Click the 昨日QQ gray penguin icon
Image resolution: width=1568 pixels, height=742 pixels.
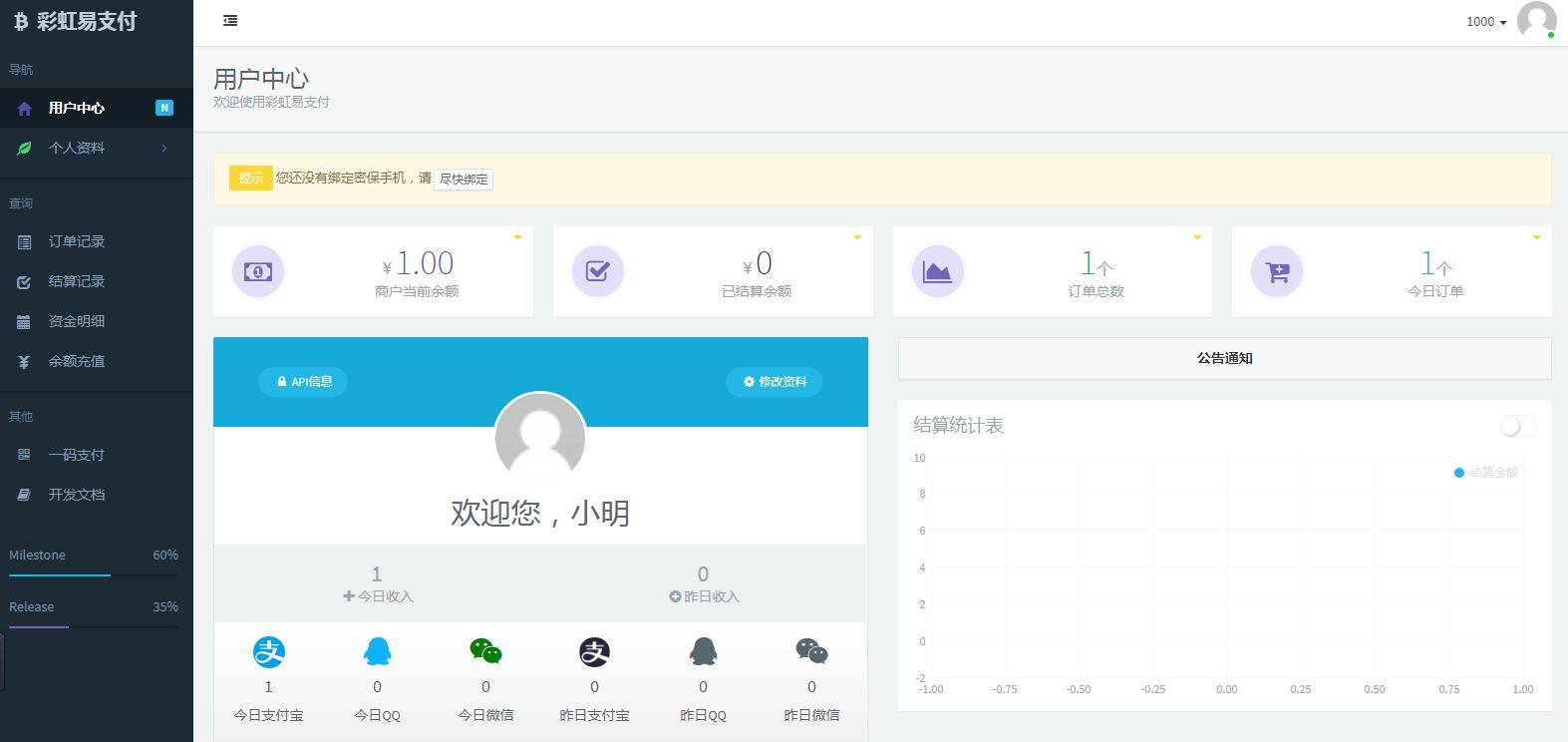pyautogui.click(x=703, y=652)
